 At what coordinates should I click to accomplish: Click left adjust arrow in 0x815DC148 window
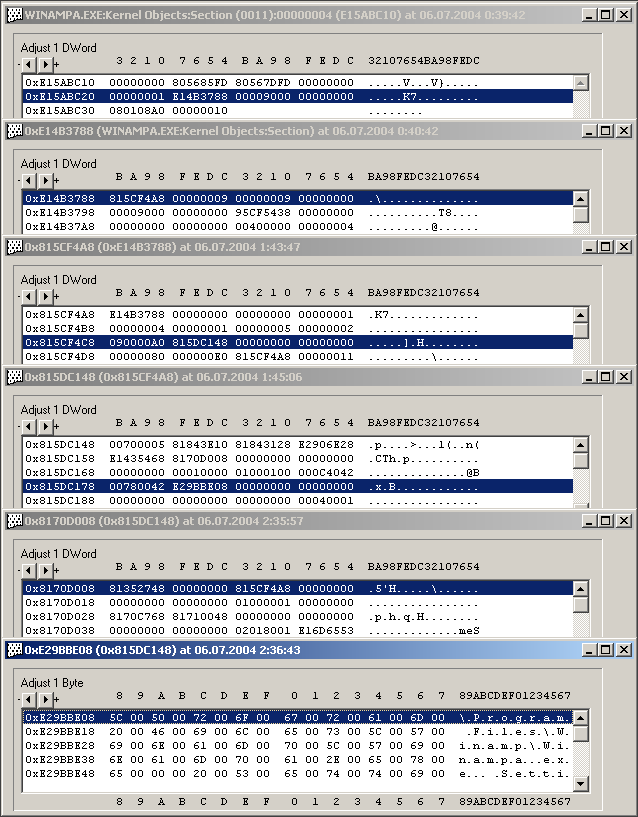click(28, 426)
